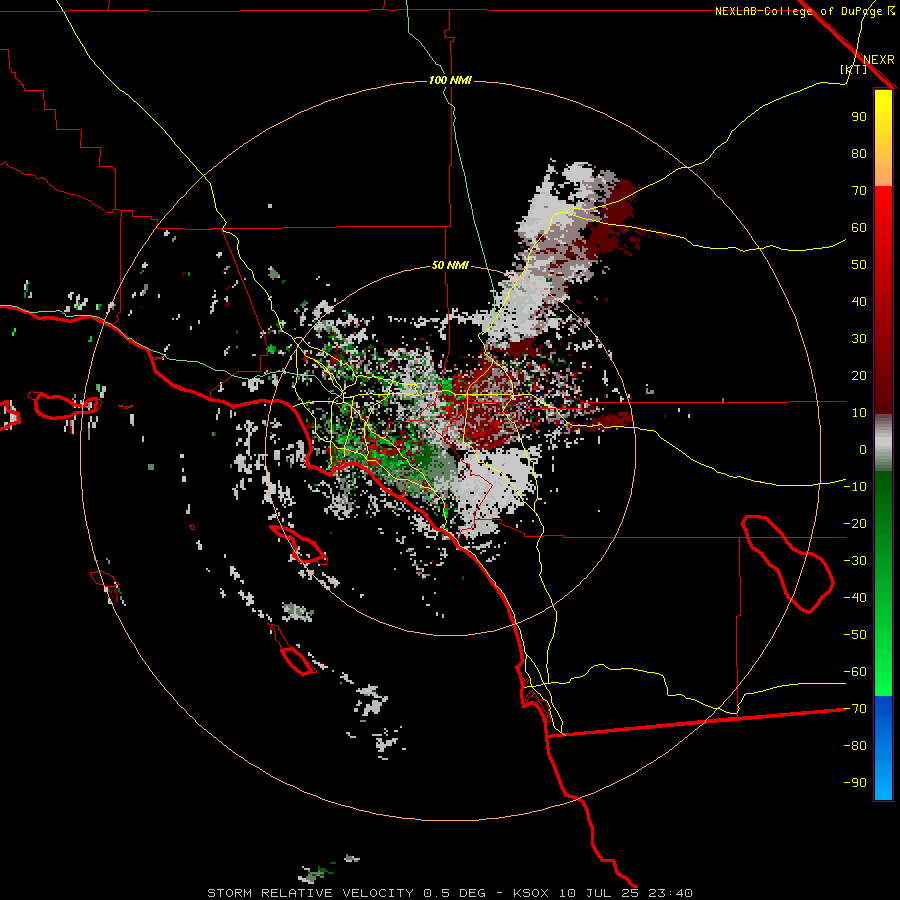Click the positive "30" scale label
Screen dimensions: 900x900
[859, 339]
